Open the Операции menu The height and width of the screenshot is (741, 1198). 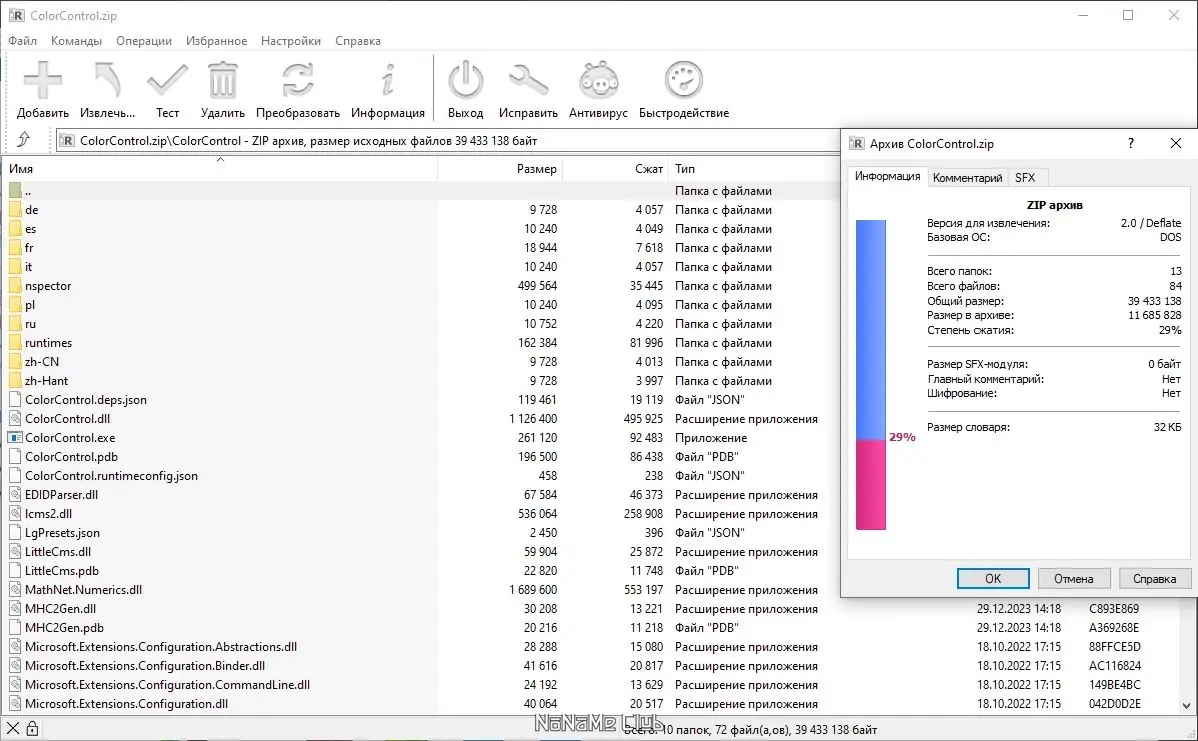click(143, 41)
